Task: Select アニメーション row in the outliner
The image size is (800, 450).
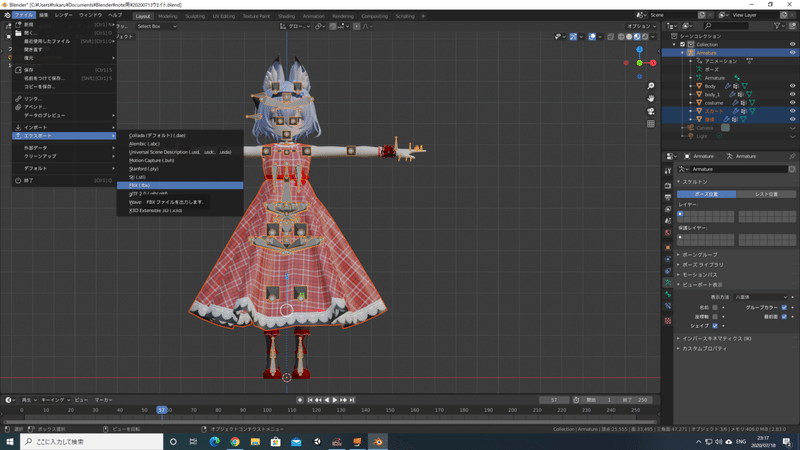Action: [x=720, y=61]
